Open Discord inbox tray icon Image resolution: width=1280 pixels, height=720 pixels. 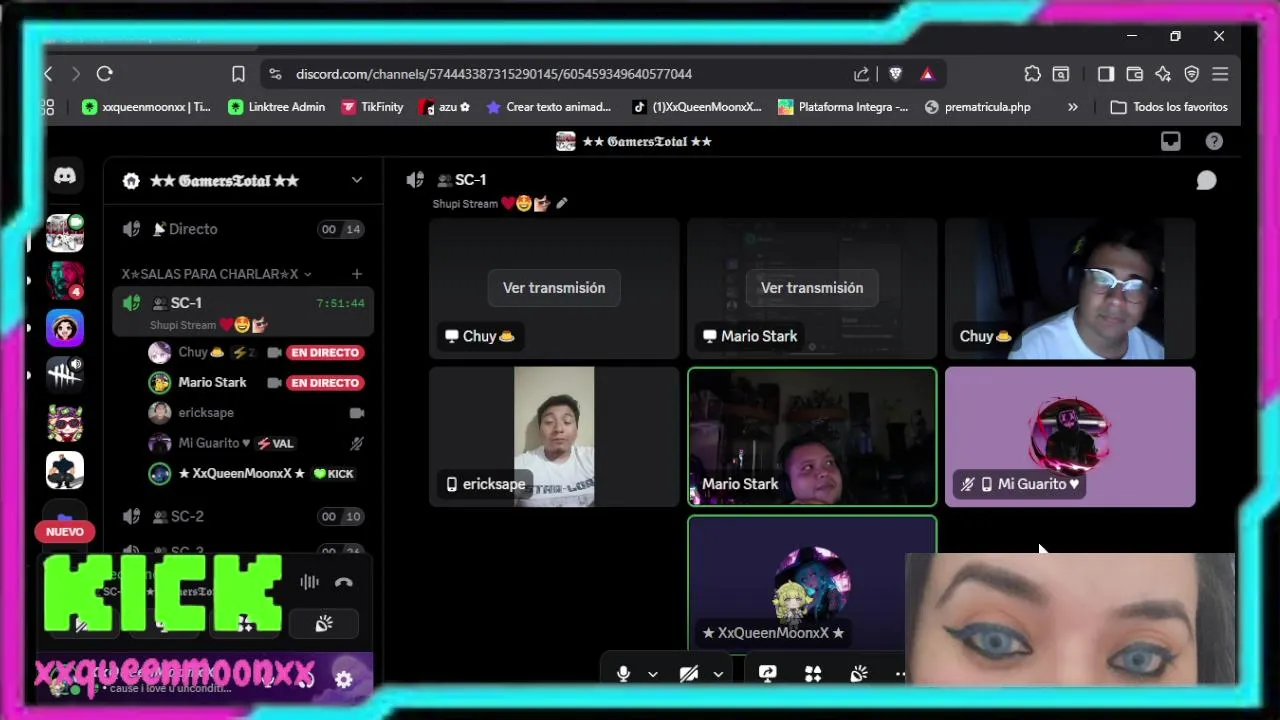[x=1170, y=142]
